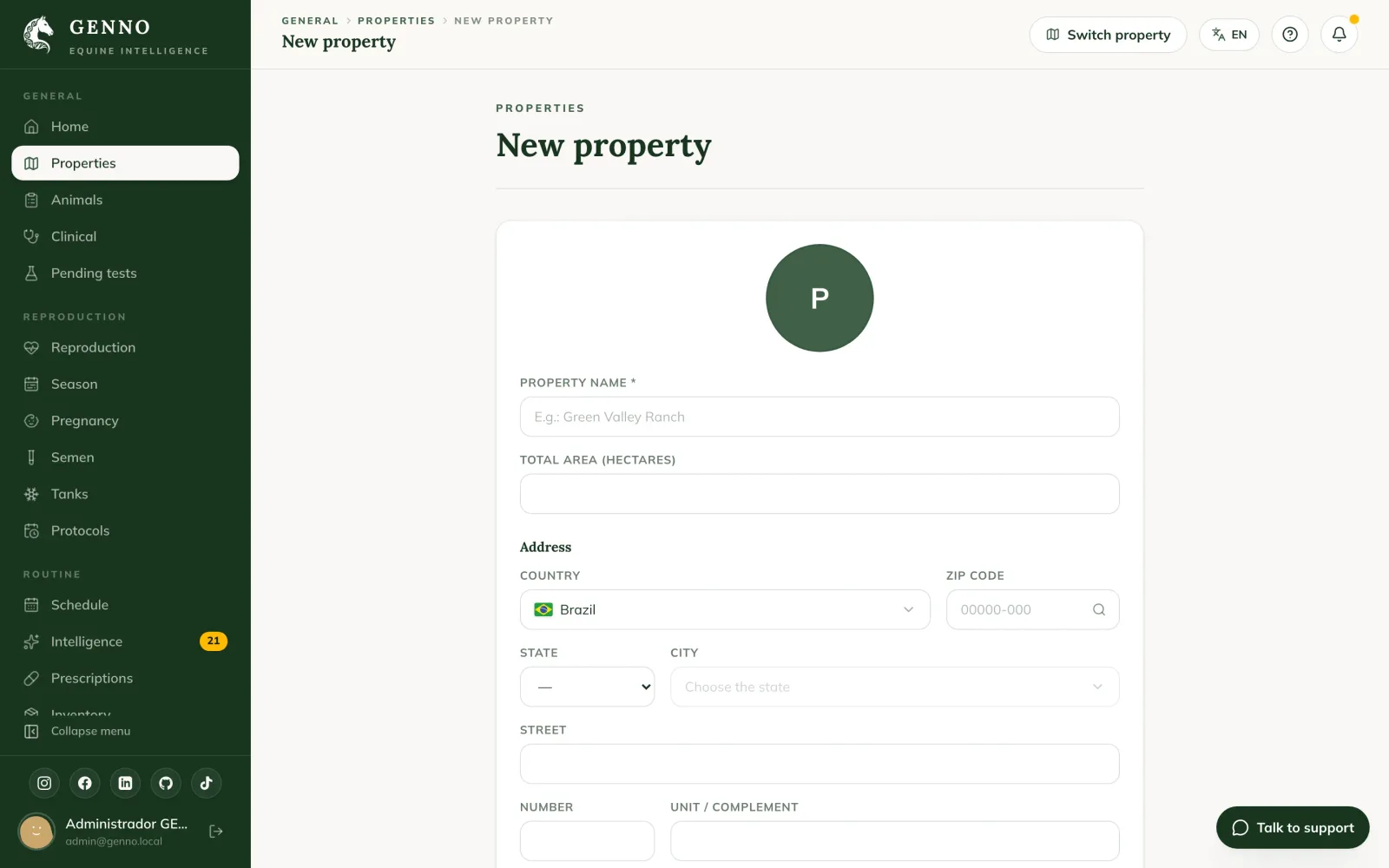
Task: Click the Reproduction heart icon
Action: pyautogui.click(x=31, y=347)
